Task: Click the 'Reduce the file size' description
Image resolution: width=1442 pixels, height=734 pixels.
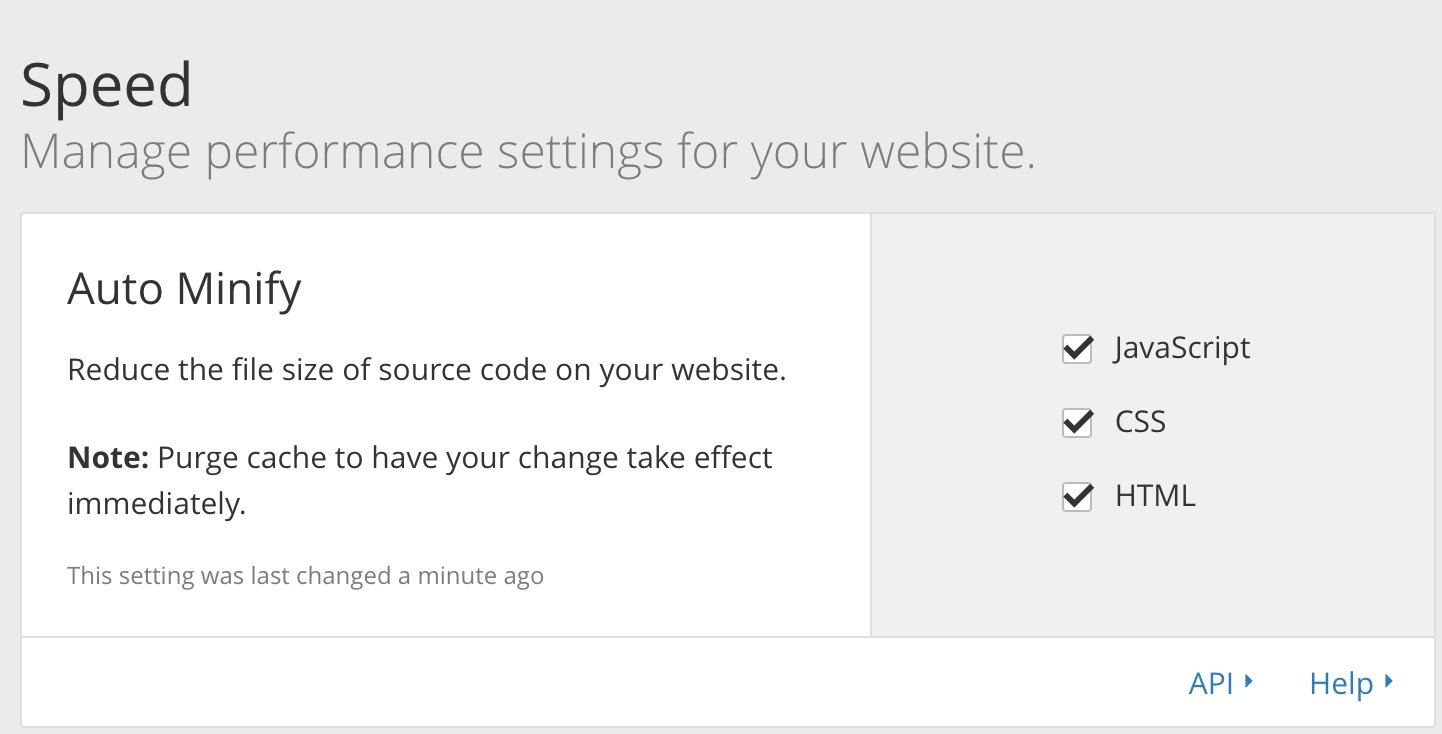Action: click(426, 371)
